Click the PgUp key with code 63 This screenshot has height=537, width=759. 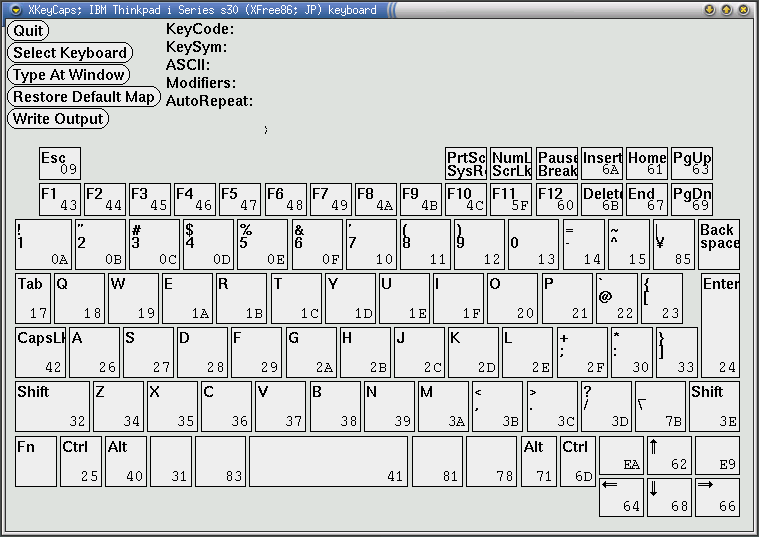pos(692,163)
